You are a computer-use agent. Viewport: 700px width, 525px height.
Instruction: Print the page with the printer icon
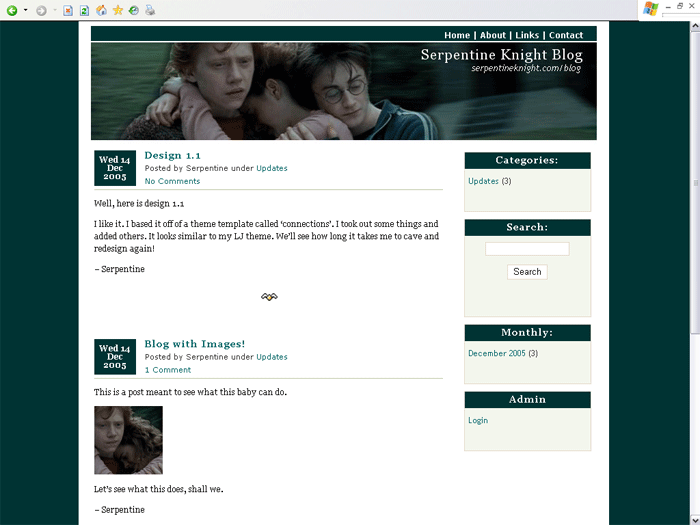coord(150,10)
